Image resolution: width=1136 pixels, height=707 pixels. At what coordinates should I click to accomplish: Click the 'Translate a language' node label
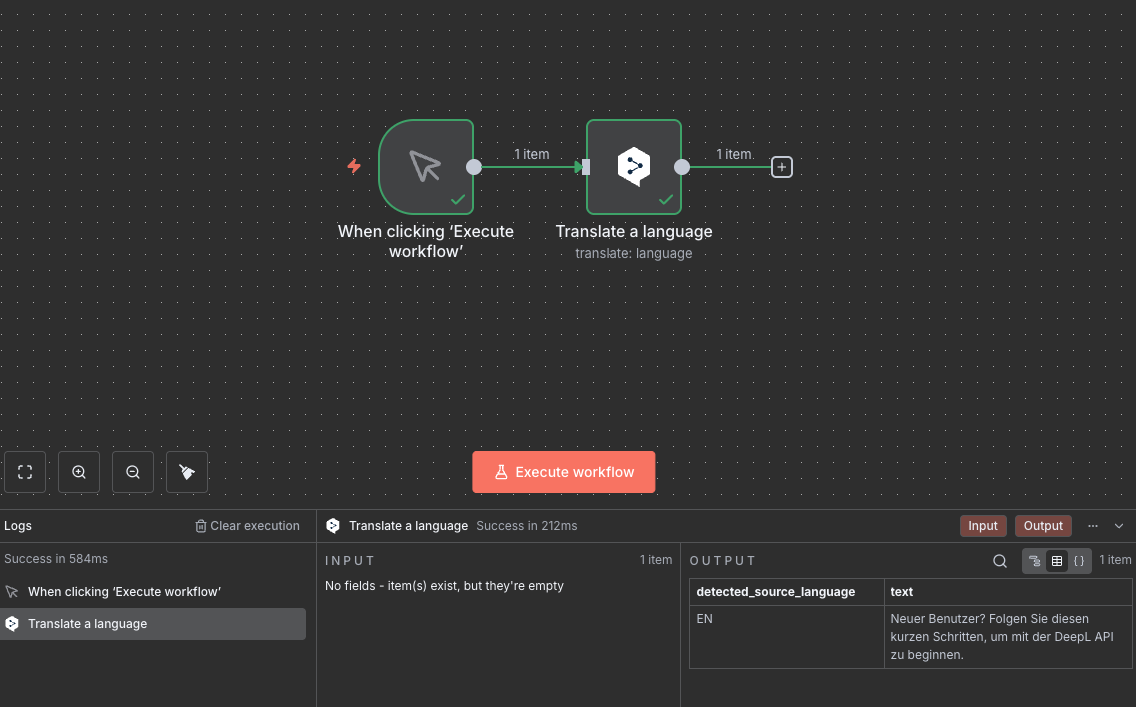pos(634,232)
